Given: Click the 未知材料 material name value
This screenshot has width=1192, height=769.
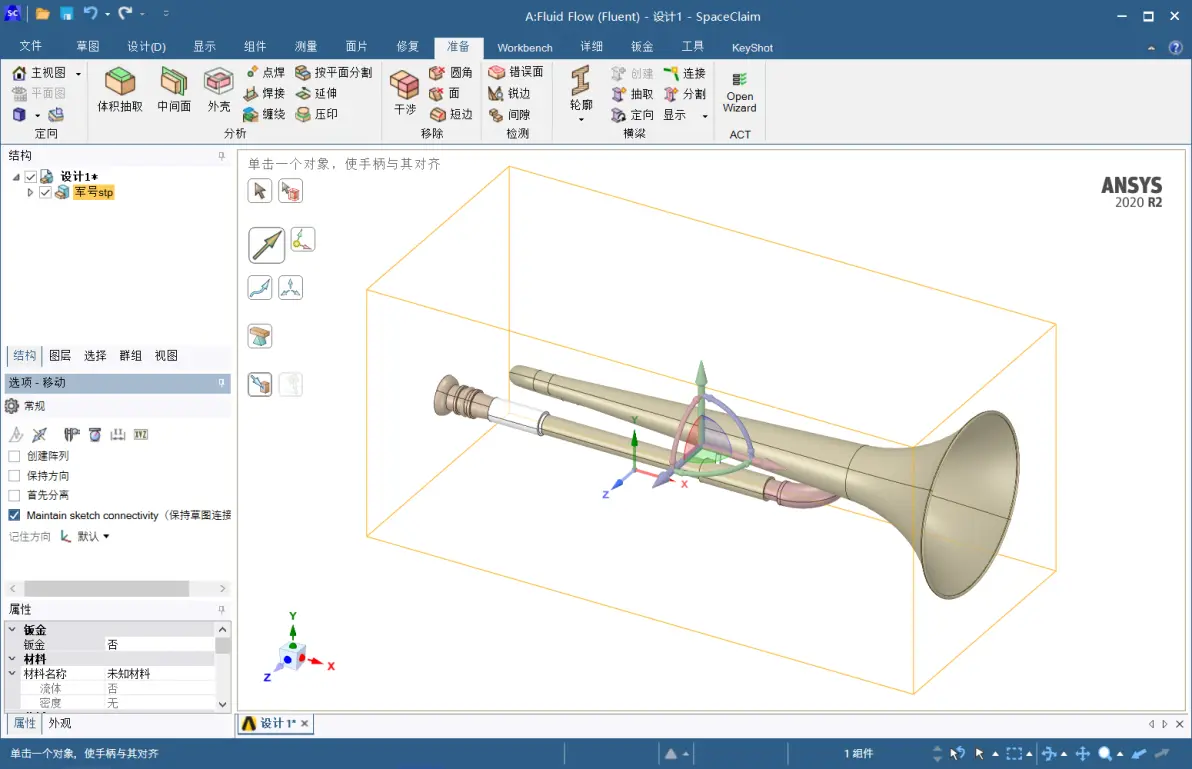Looking at the screenshot, I should [x=128, y=674].
